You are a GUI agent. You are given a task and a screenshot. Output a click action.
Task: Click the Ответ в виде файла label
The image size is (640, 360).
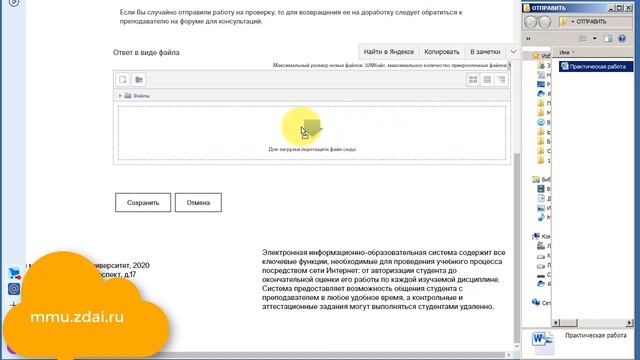pos(146,52)
